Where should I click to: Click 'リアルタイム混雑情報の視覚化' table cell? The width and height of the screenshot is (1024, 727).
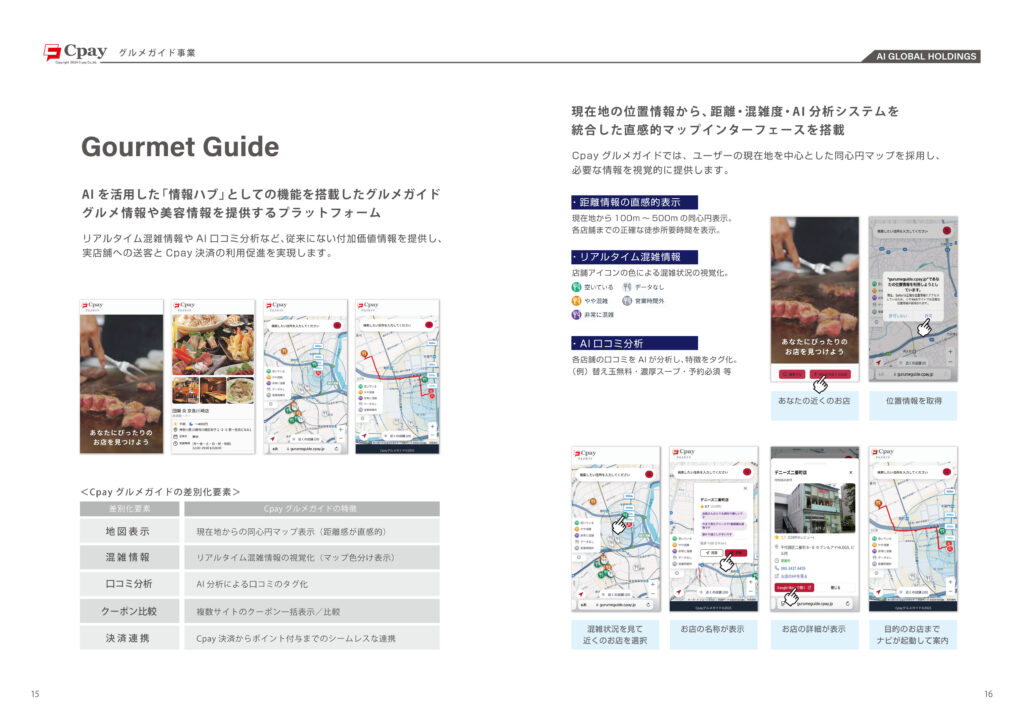312,557
